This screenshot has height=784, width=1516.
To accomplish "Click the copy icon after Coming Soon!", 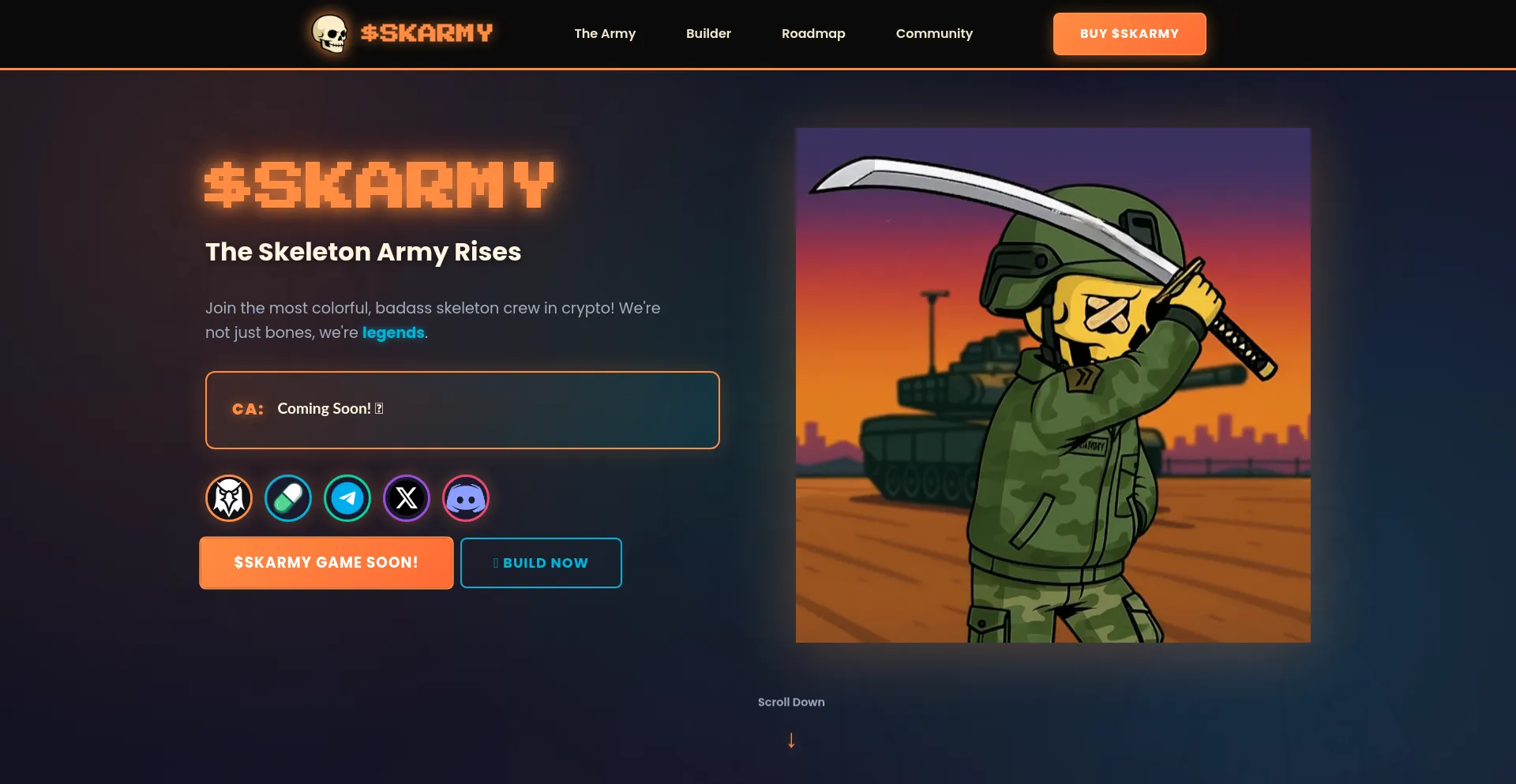I will 379,408.
